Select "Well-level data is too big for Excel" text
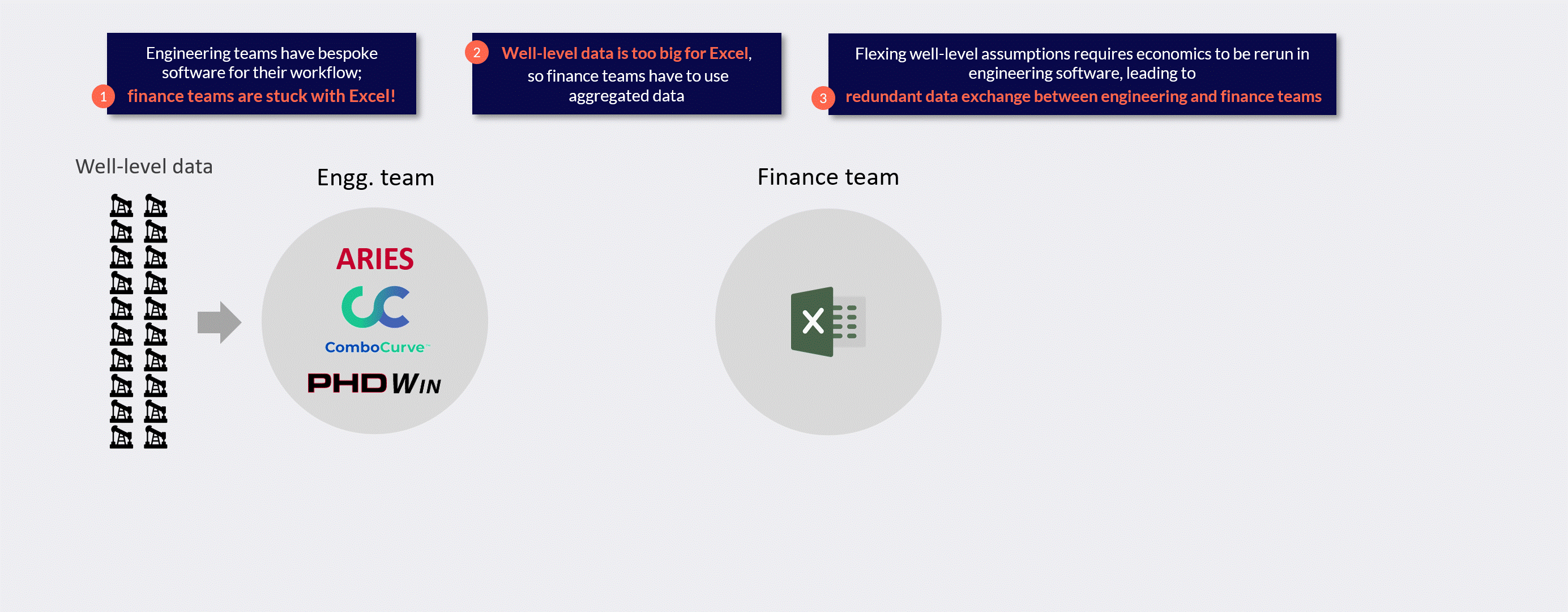 click(x=625, y=53)
